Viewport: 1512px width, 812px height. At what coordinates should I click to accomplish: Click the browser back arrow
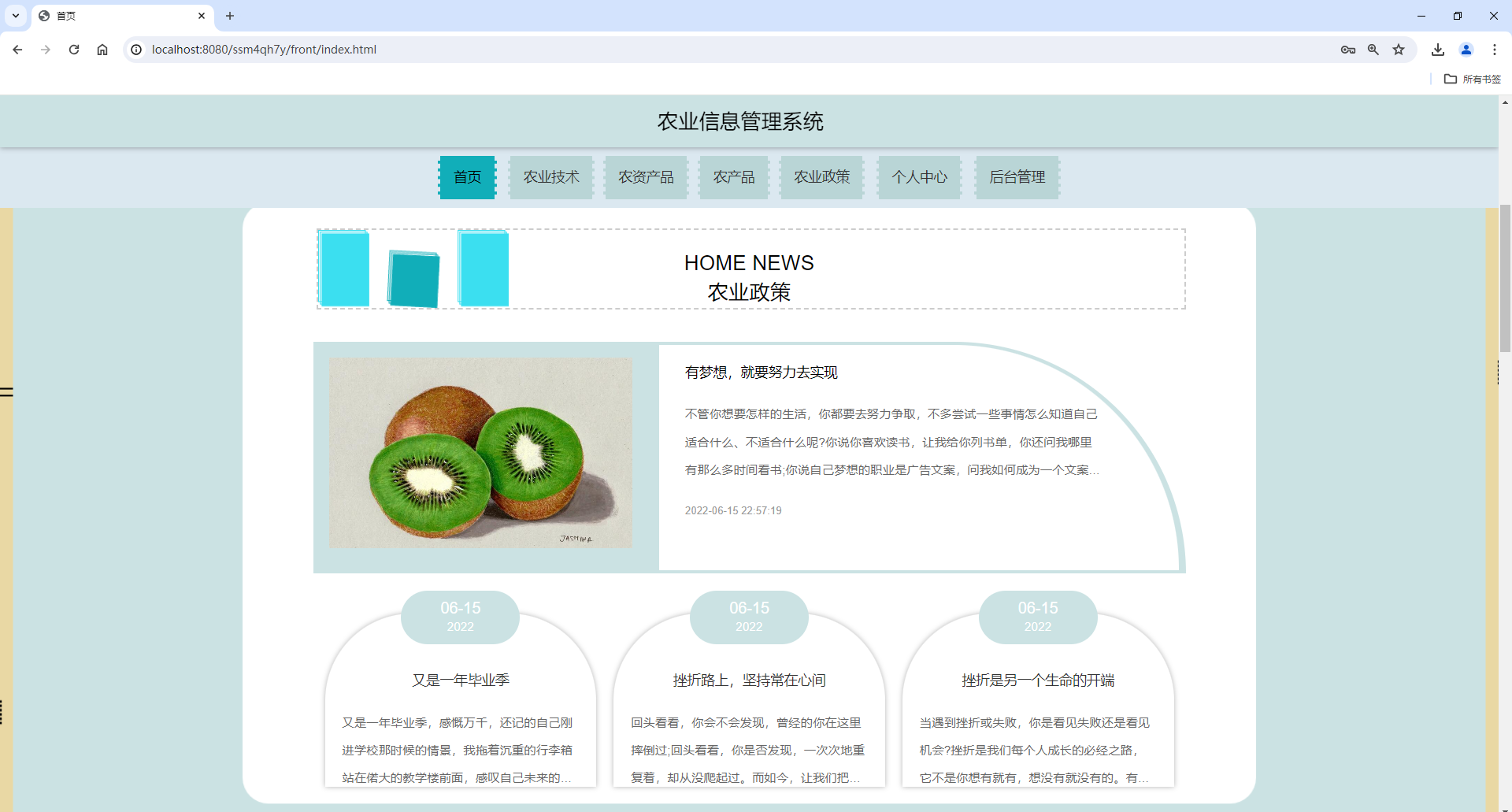[17, 49]
